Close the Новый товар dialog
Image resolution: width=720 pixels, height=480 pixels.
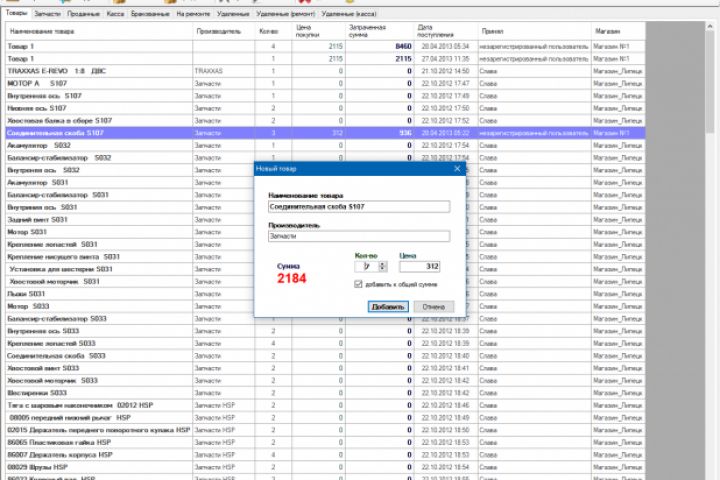pos(457,169)
